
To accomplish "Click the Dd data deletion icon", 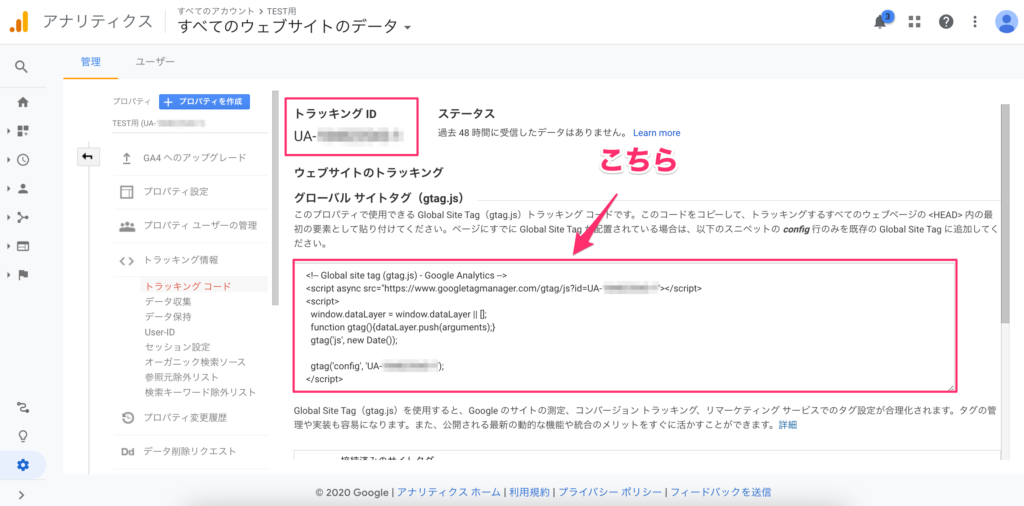I will coord(127,451).
